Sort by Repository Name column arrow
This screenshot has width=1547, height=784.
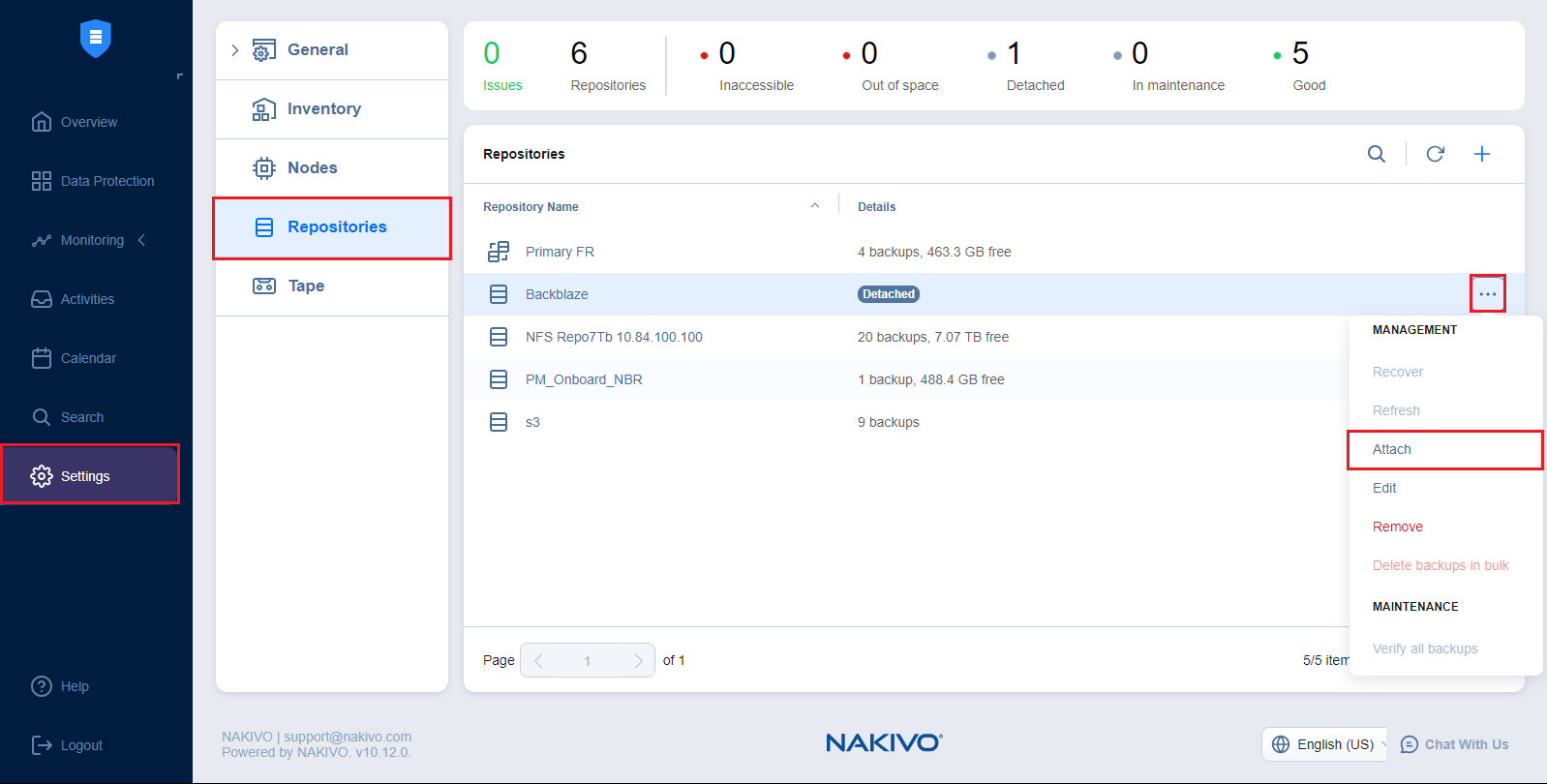tap(815, 206)
